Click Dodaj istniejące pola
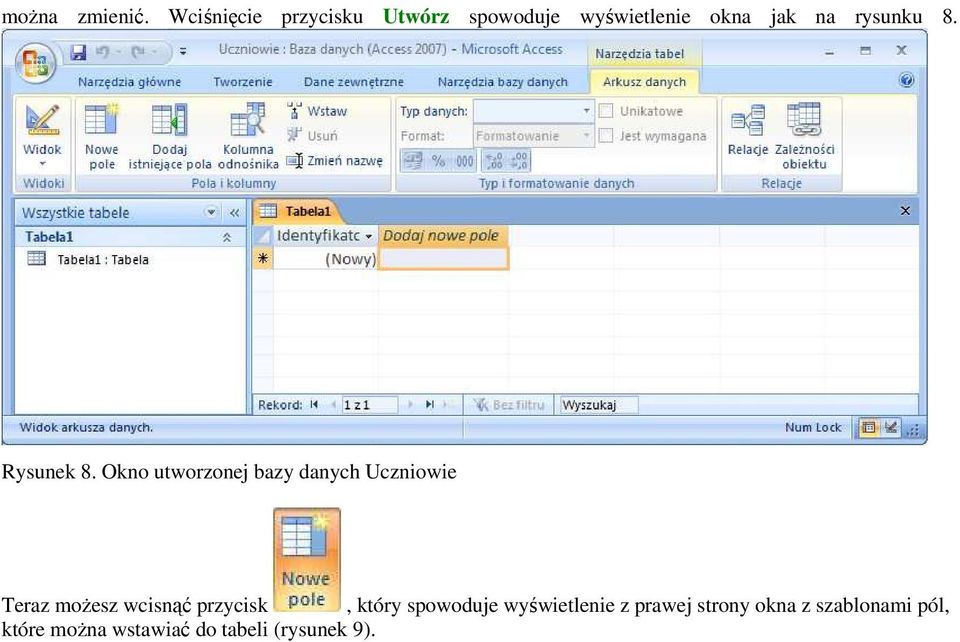 [170, 136]
